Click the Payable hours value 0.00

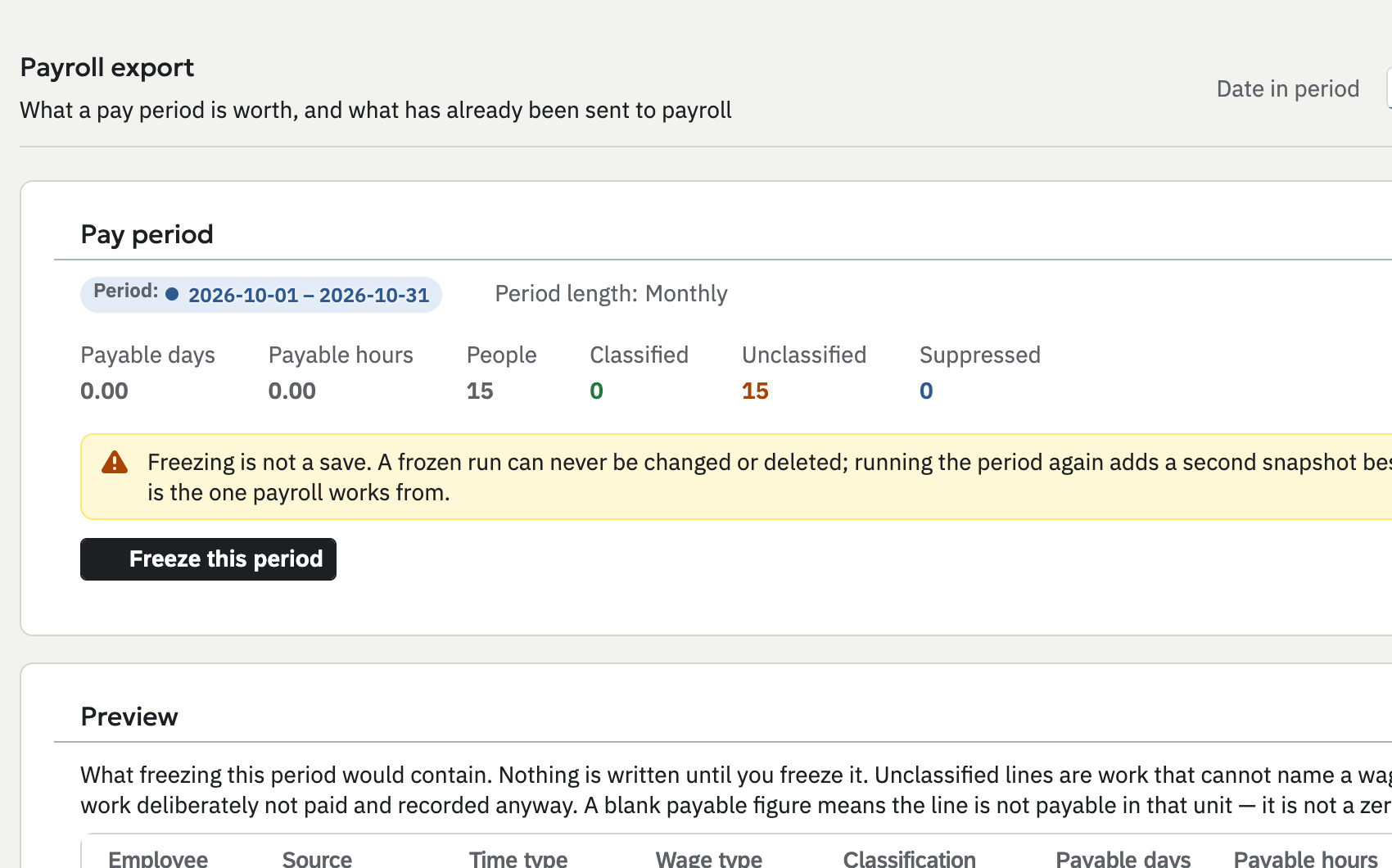292,391
